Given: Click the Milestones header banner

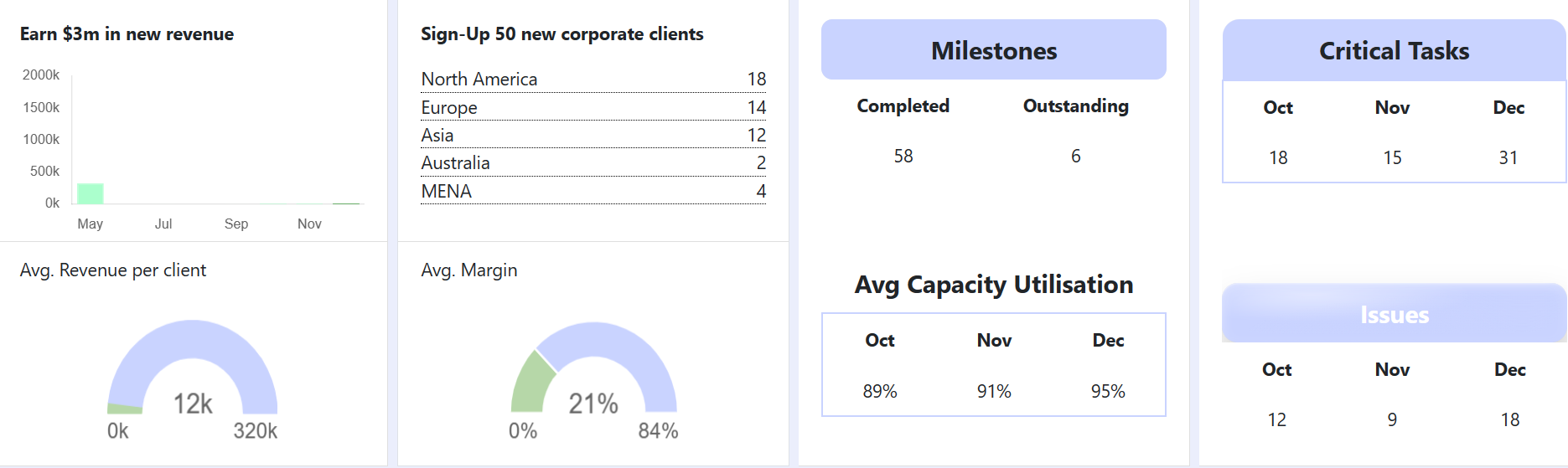Looking at the screenshot, I should [993, 51].
